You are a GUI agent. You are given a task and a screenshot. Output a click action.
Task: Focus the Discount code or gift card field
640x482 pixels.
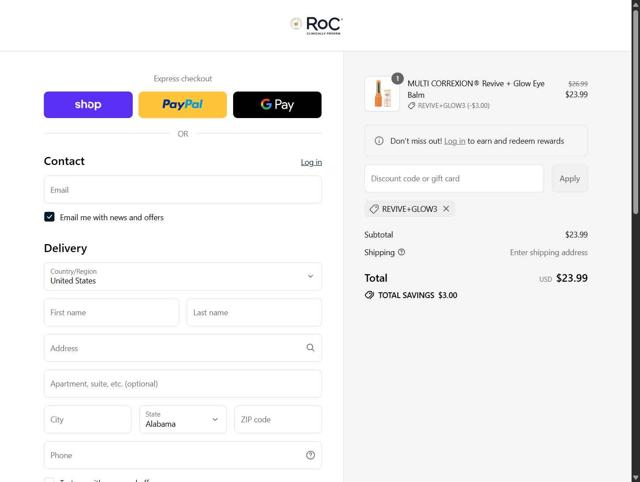coord(454,178)
